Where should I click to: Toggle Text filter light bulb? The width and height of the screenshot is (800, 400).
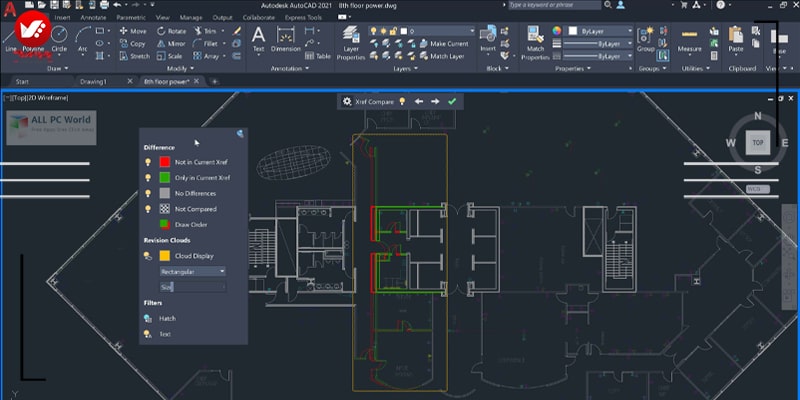click(148, 334)
